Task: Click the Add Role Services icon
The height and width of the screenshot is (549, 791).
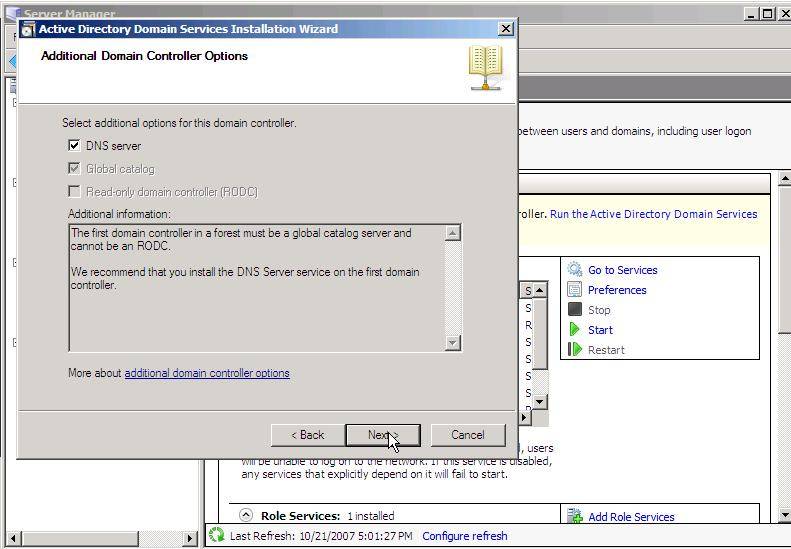Action: [x=575, y=516]
